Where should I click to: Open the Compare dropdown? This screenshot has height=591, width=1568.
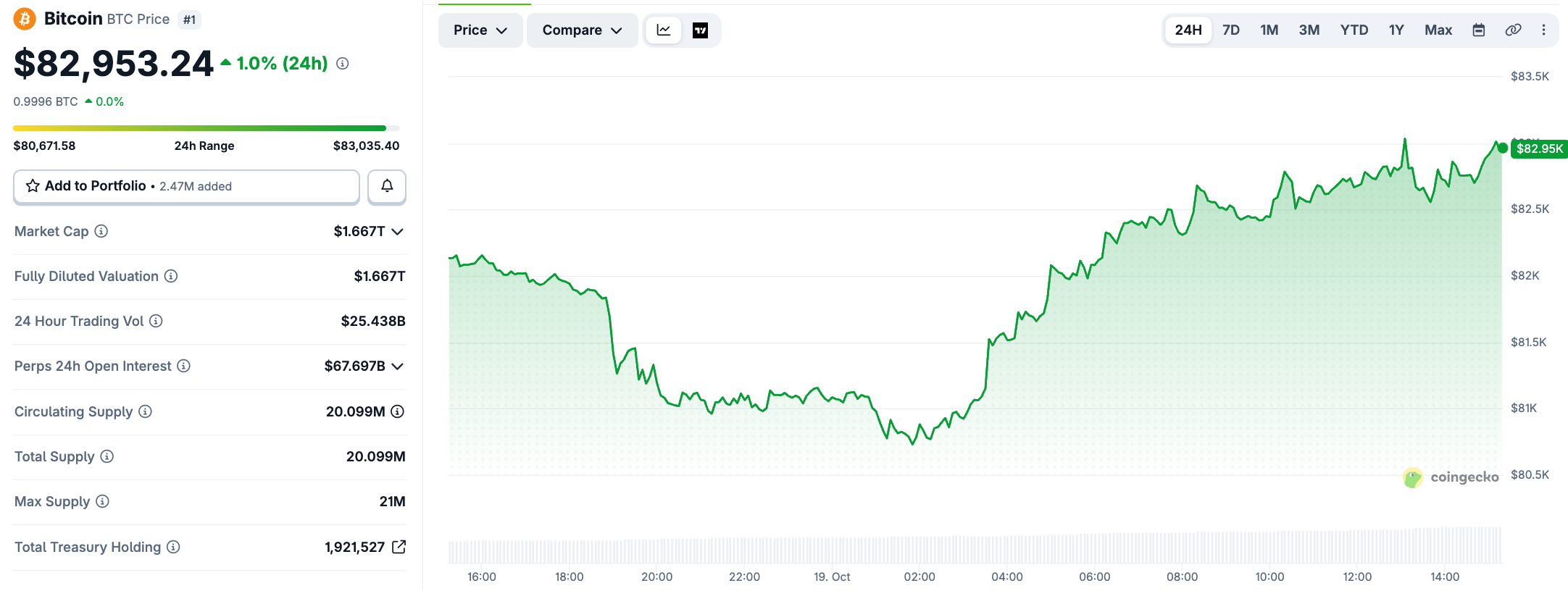pos(582,30)
